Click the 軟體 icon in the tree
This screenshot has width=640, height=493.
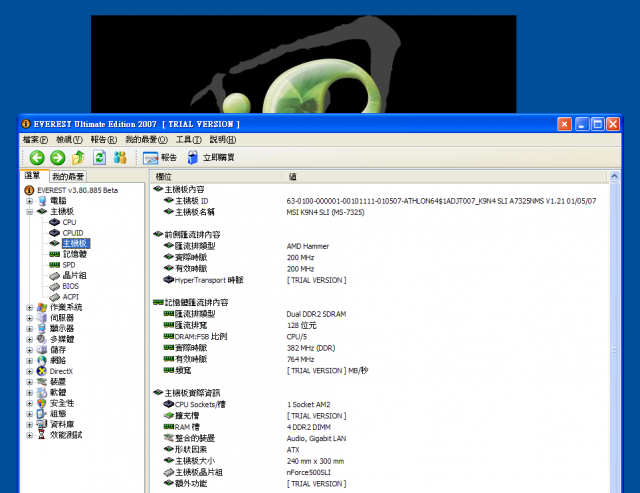click(42, 393)
